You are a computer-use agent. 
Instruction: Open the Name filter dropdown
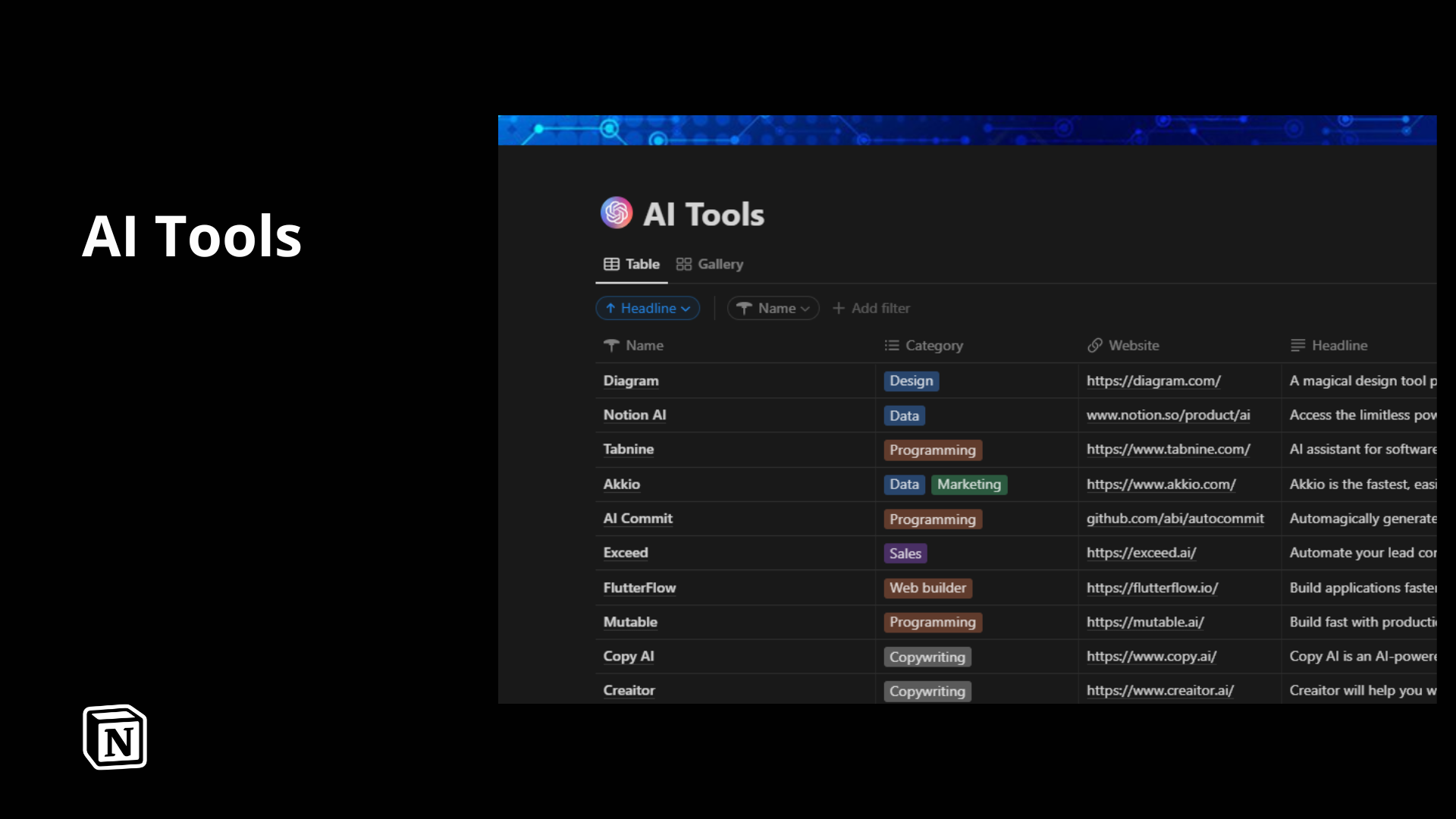[773, 308]
